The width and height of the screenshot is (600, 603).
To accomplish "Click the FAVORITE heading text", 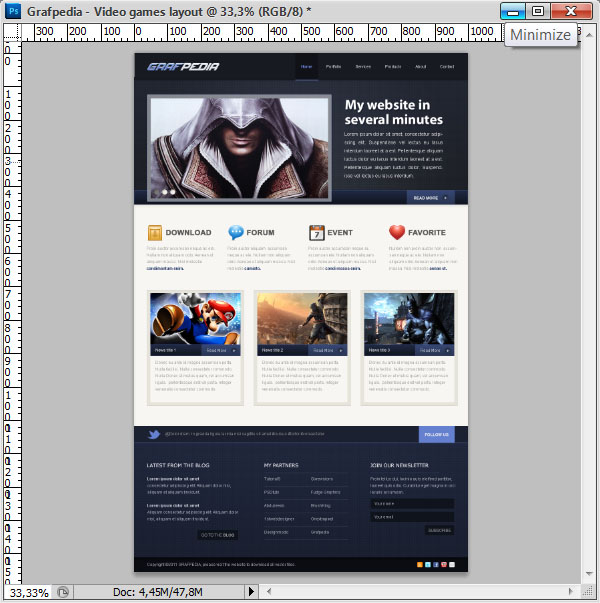I will [x=427, y=233].
